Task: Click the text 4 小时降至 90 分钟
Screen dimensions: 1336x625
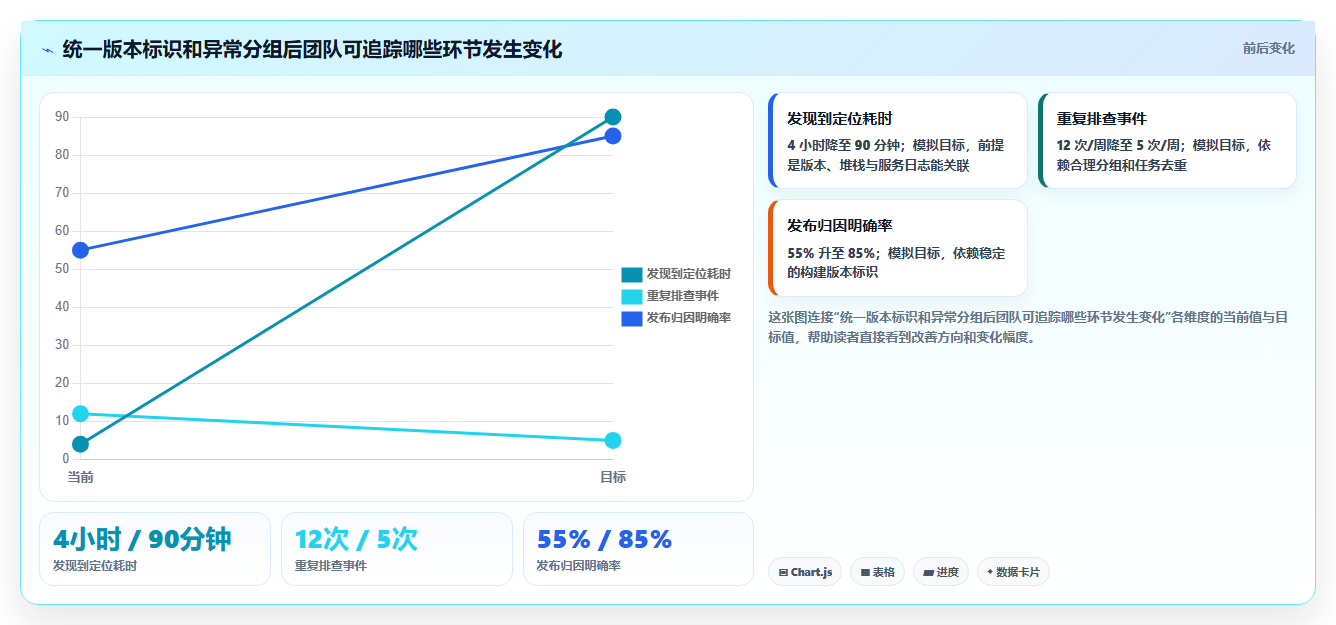Action: click(846, 145)
